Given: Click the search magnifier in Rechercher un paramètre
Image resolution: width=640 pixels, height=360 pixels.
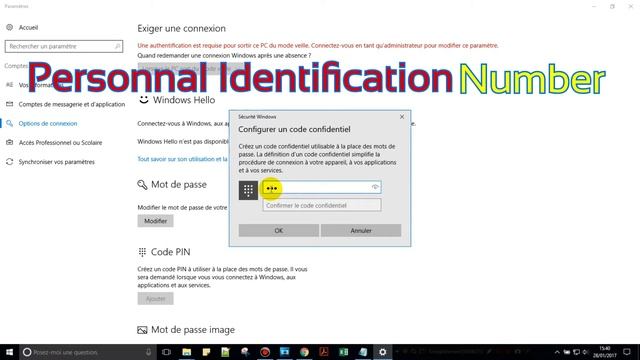Looking at the screenshot, I should tap(117, 46).
